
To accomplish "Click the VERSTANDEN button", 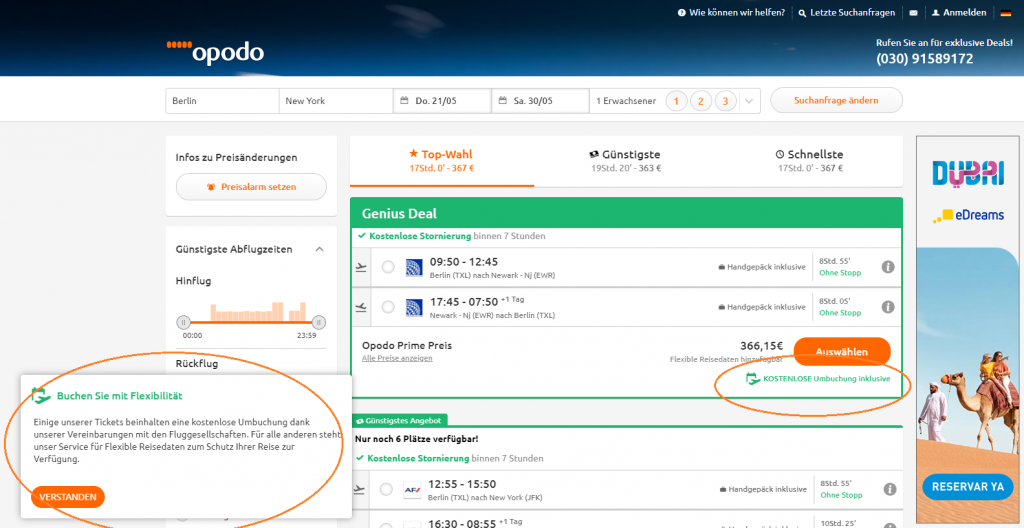I will (x=68, y=497).
